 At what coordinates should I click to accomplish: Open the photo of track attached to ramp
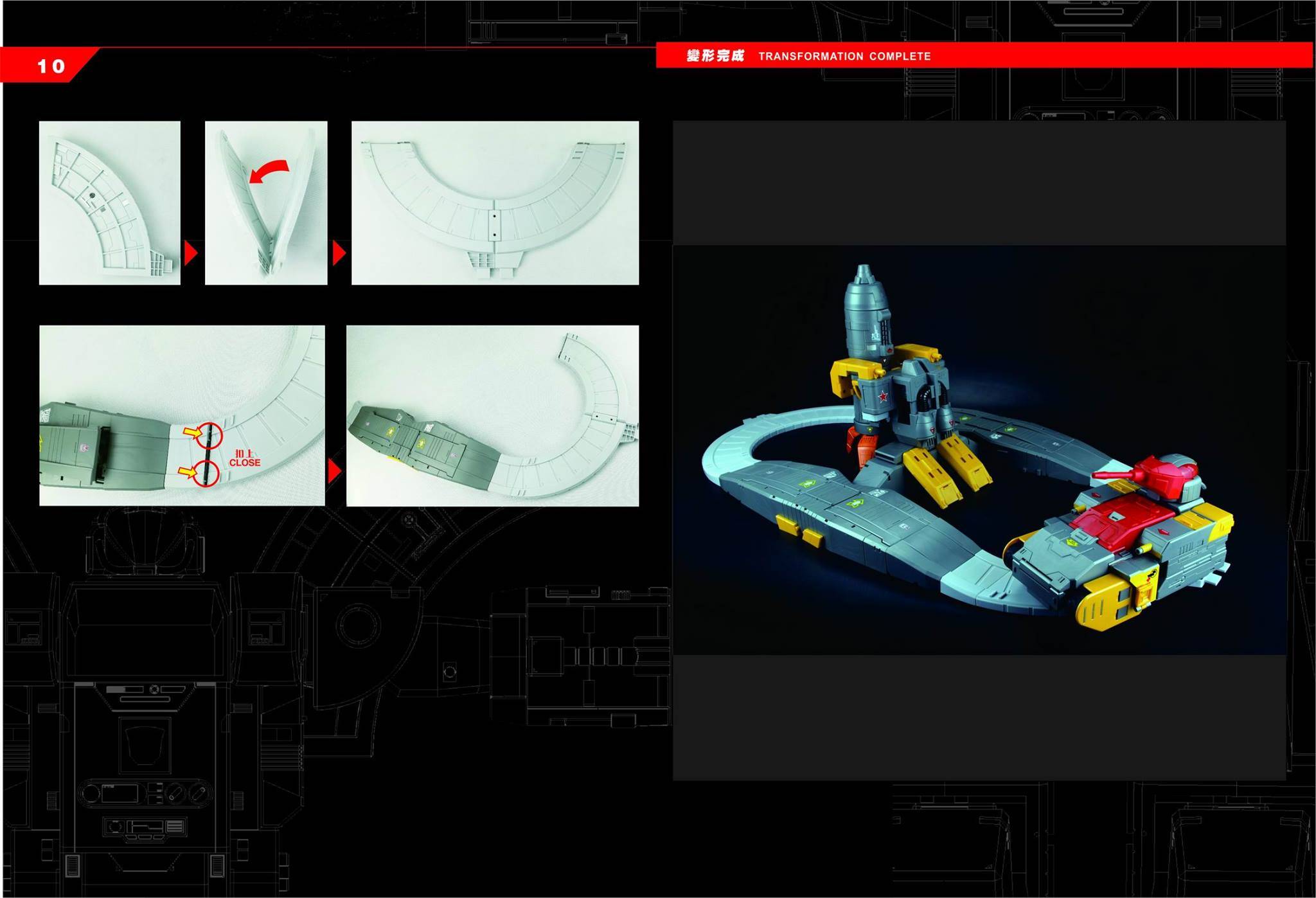point(492,415)
